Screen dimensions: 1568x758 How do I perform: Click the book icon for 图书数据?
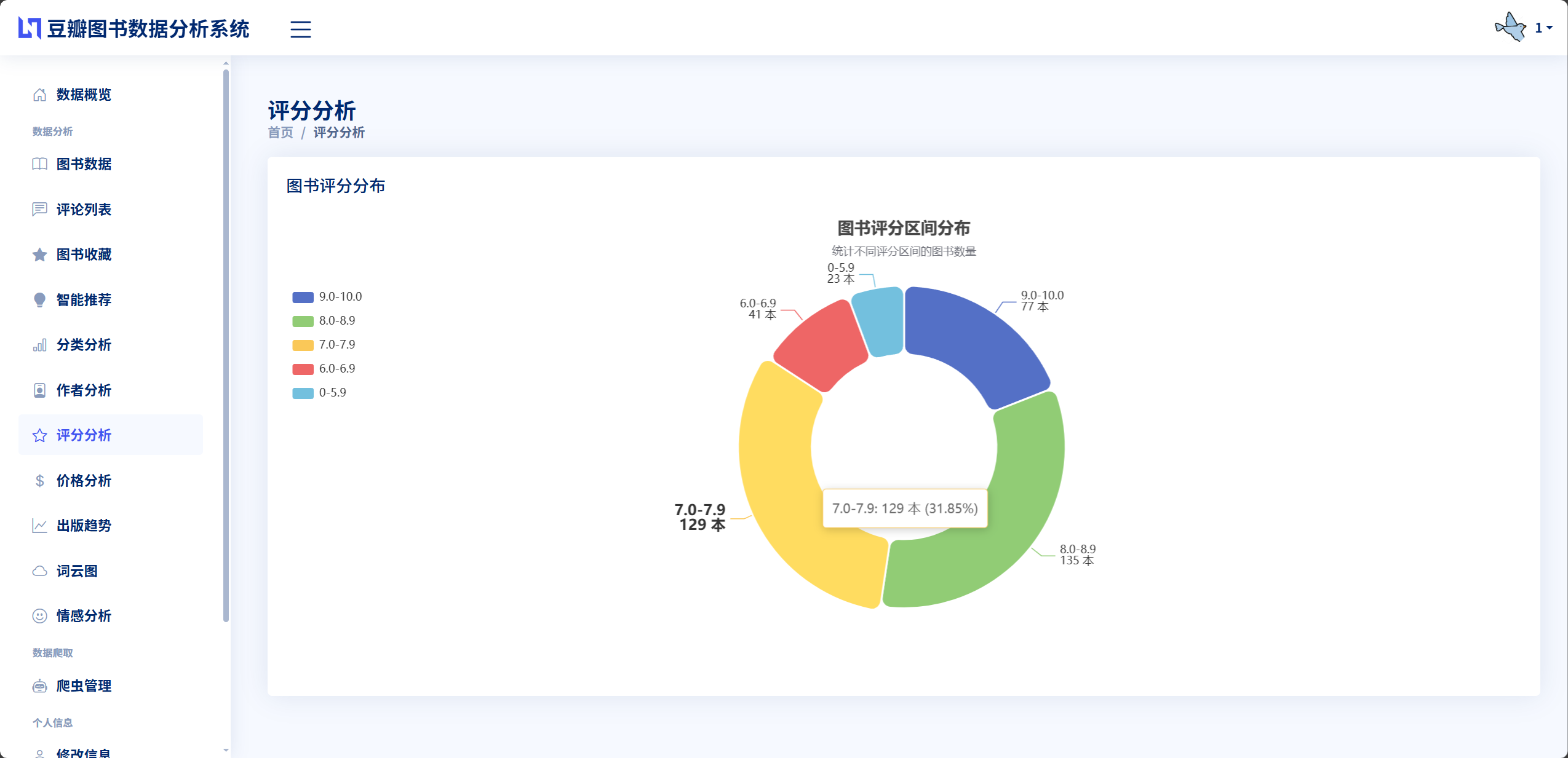(x=39, y=164)
